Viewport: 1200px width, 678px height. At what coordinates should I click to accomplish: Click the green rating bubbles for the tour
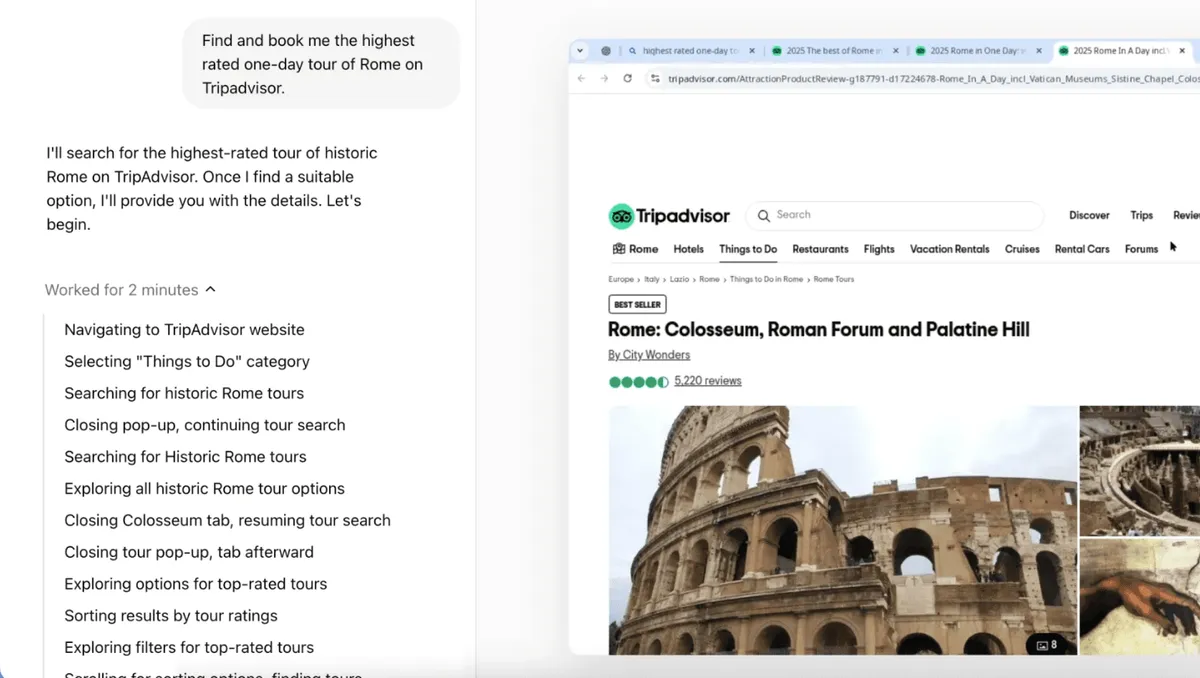pos(638,381)
